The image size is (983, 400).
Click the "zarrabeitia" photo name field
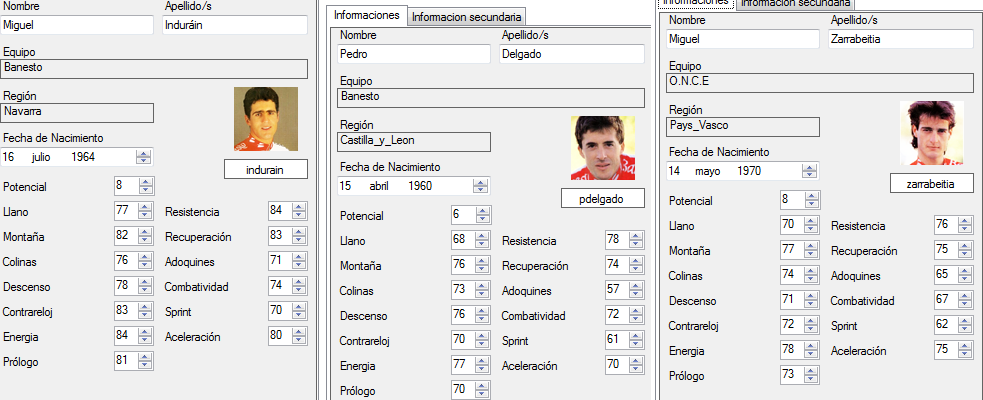click(x=931, y=184)
